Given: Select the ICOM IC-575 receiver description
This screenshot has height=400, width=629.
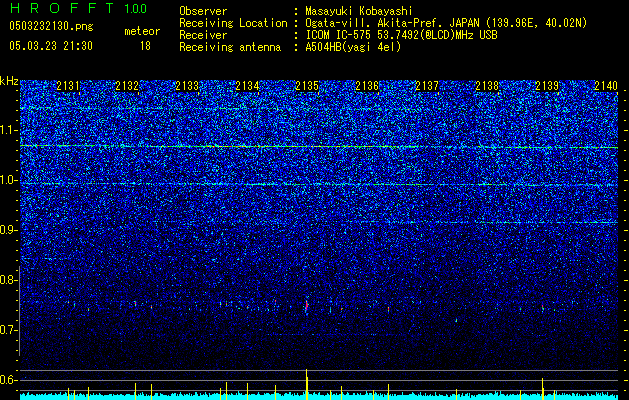Looking at the screenshot, I should (401, 35).
